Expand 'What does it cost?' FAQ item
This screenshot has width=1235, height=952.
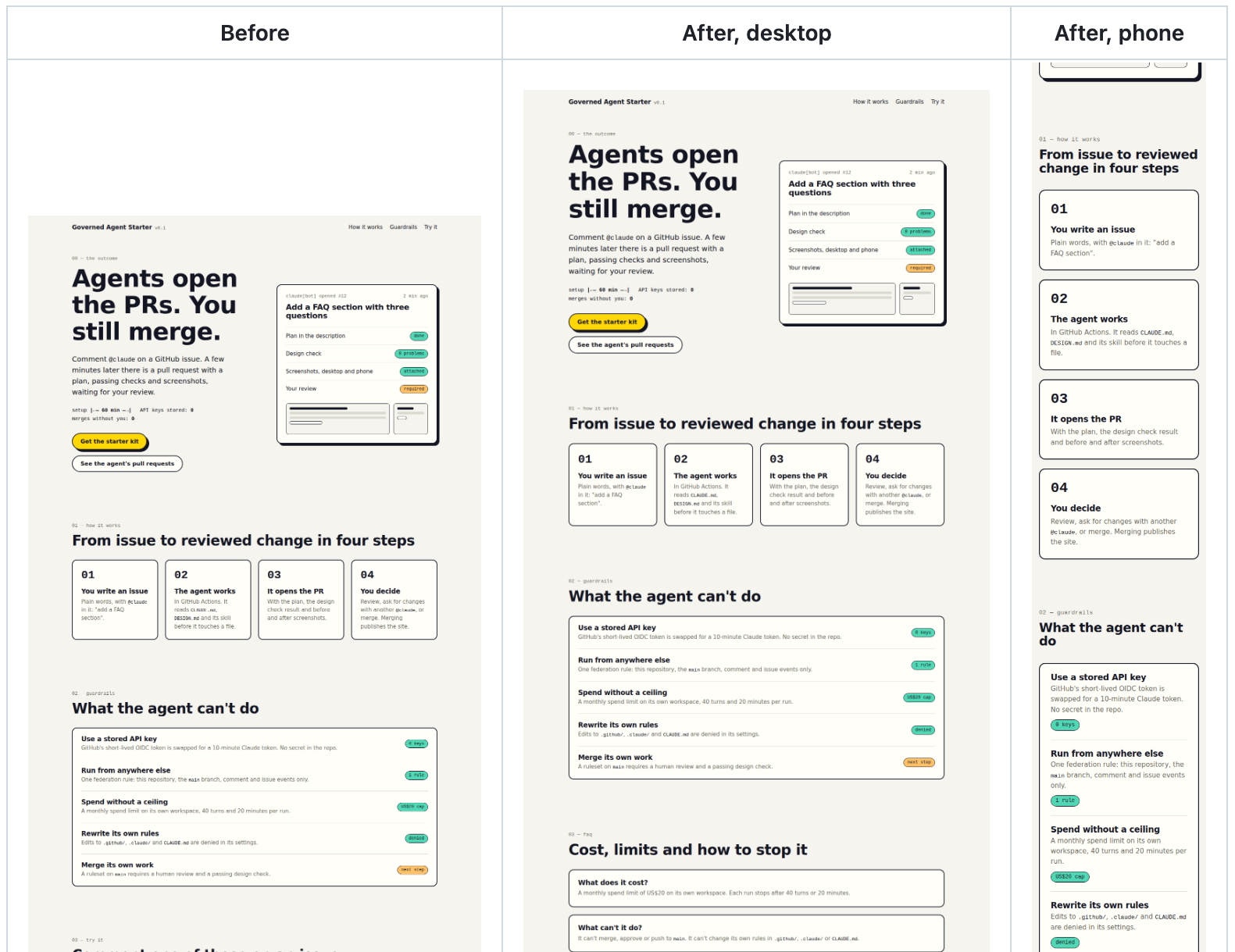click(x=756, y=888)
